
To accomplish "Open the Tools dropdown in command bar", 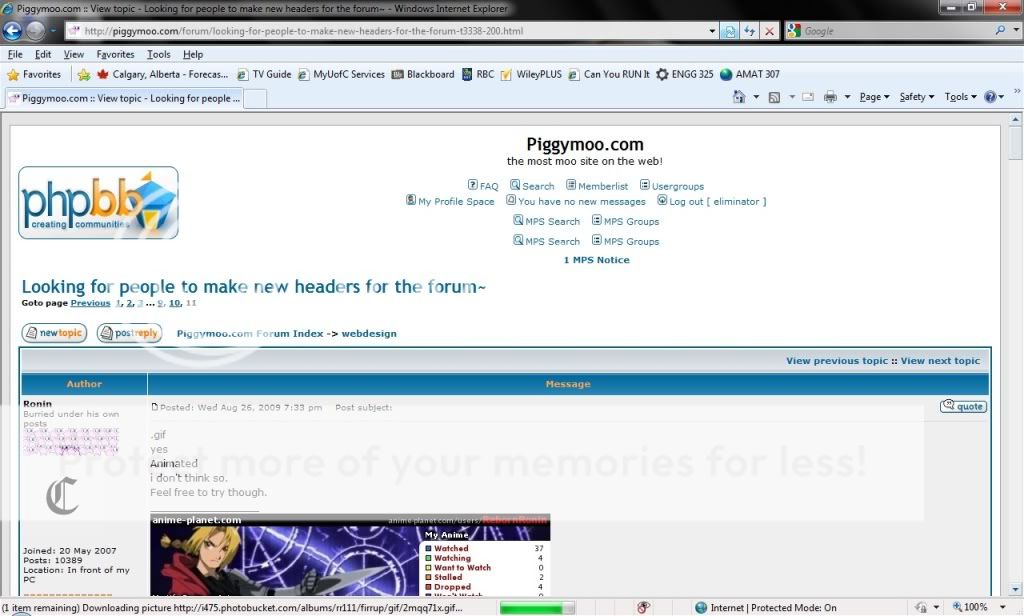I will (960, 97).
